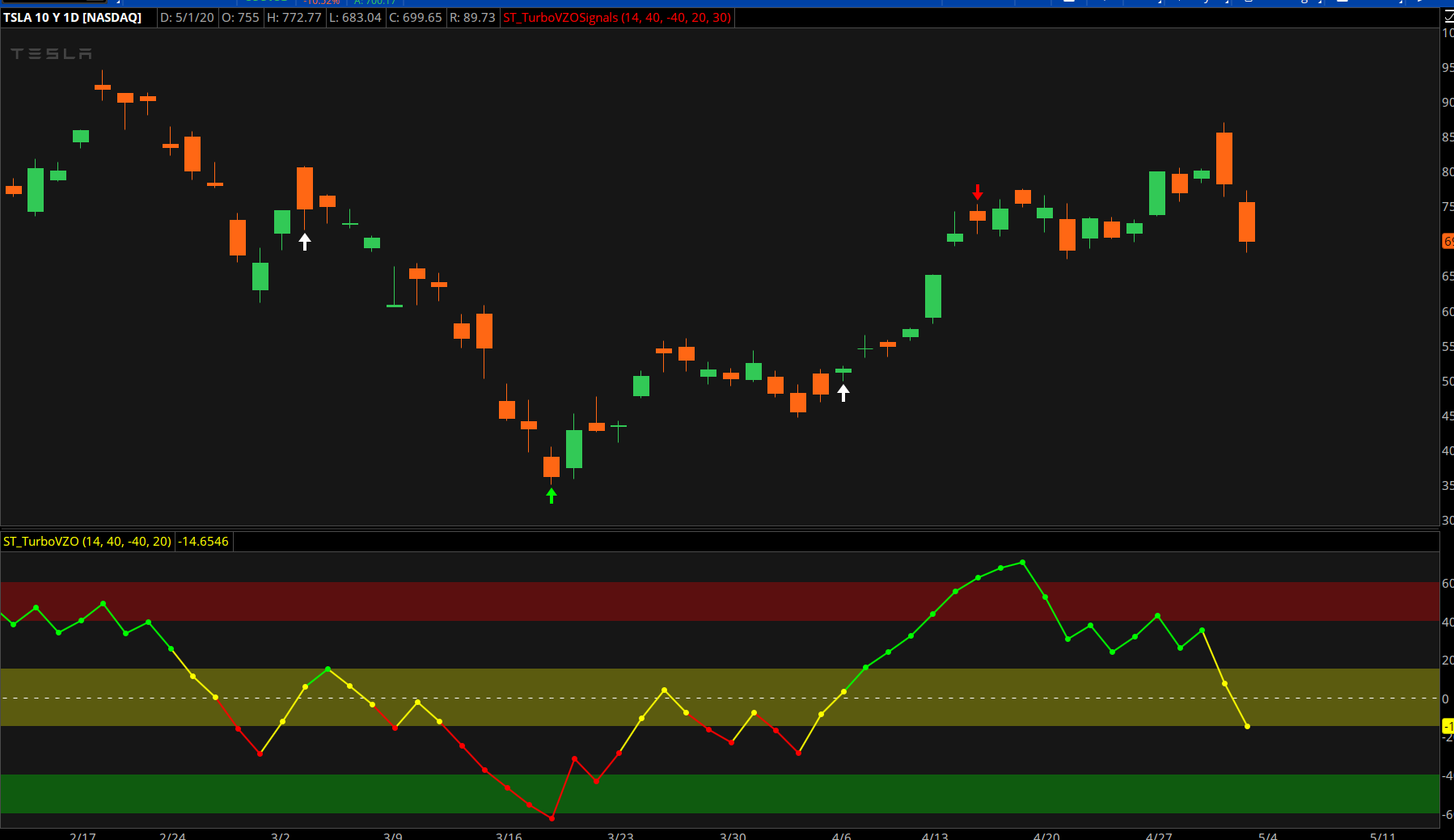Click the highlighted last price on the price axis
The image size is (1454, 840).
(1448, 240)
